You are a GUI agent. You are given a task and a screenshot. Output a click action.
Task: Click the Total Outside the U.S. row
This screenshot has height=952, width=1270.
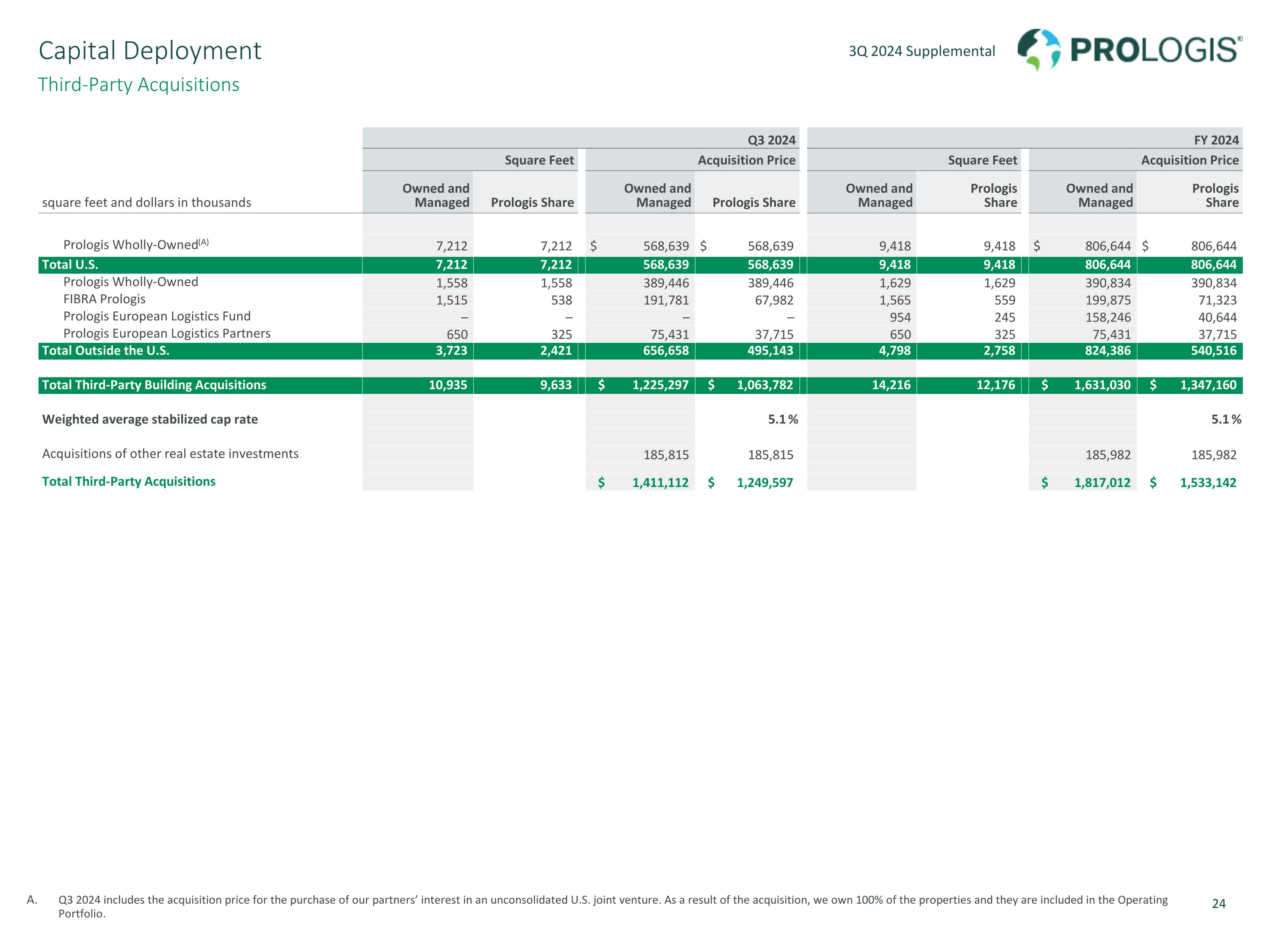coord(106,351)
